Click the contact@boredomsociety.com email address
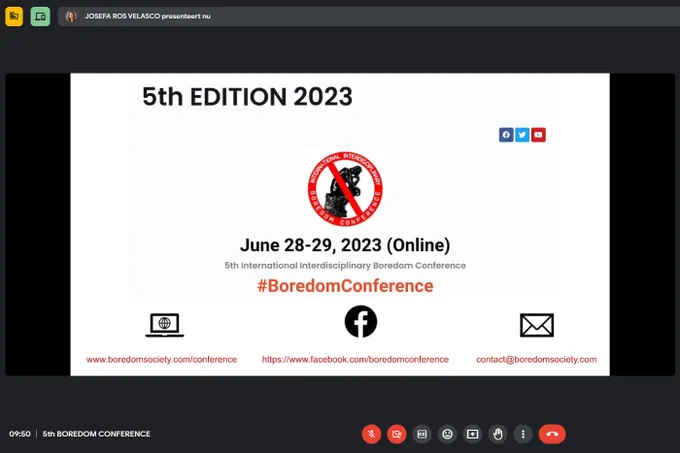This screenshot has width=680, height=453. [x=536, y=359]
